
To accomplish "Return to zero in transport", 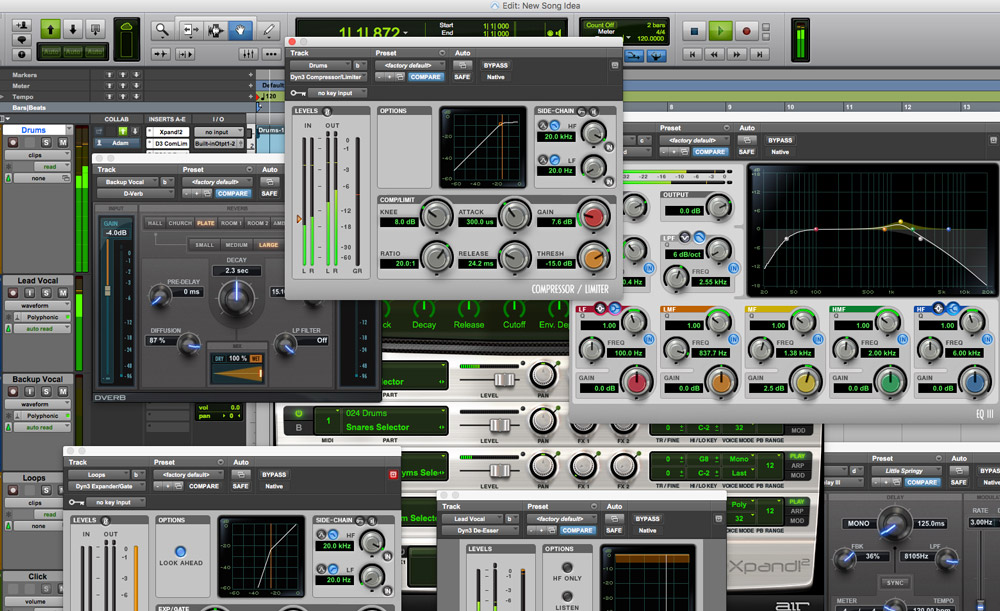I will 692,55.
